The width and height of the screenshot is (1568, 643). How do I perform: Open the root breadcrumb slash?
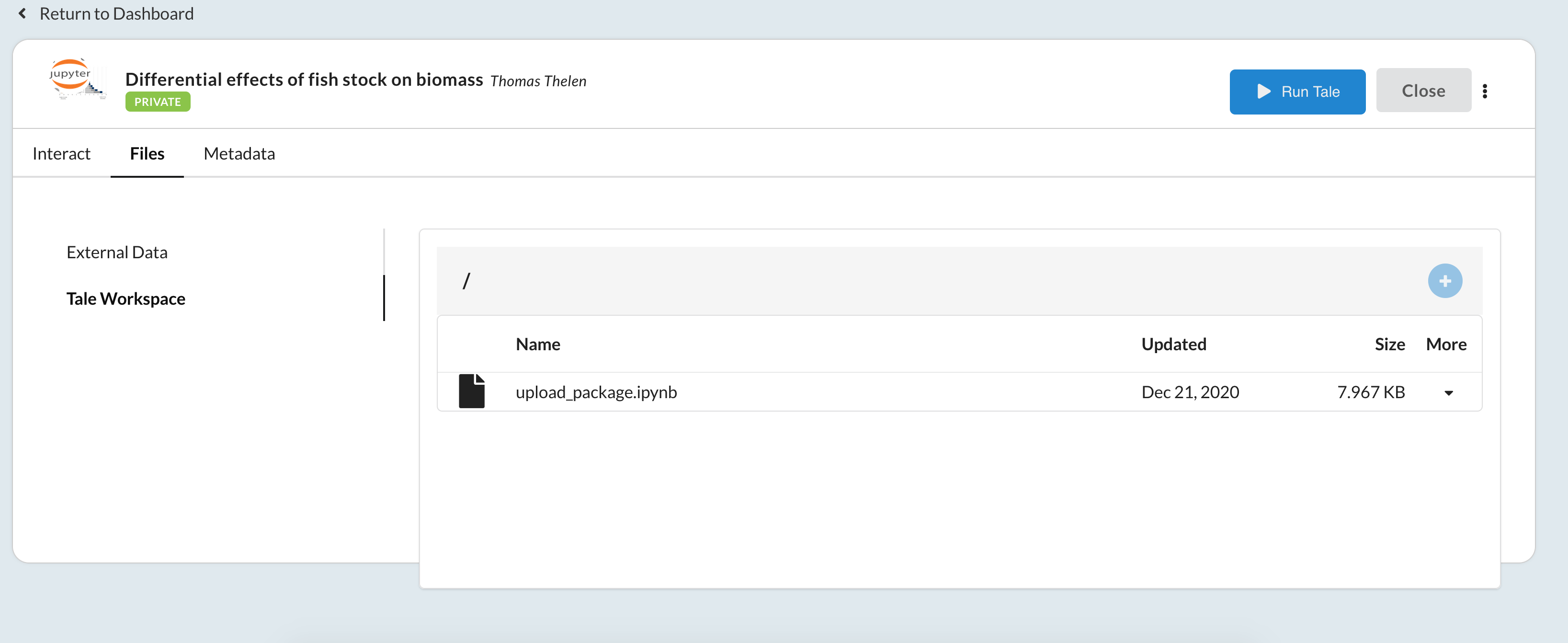pos(466,281)
